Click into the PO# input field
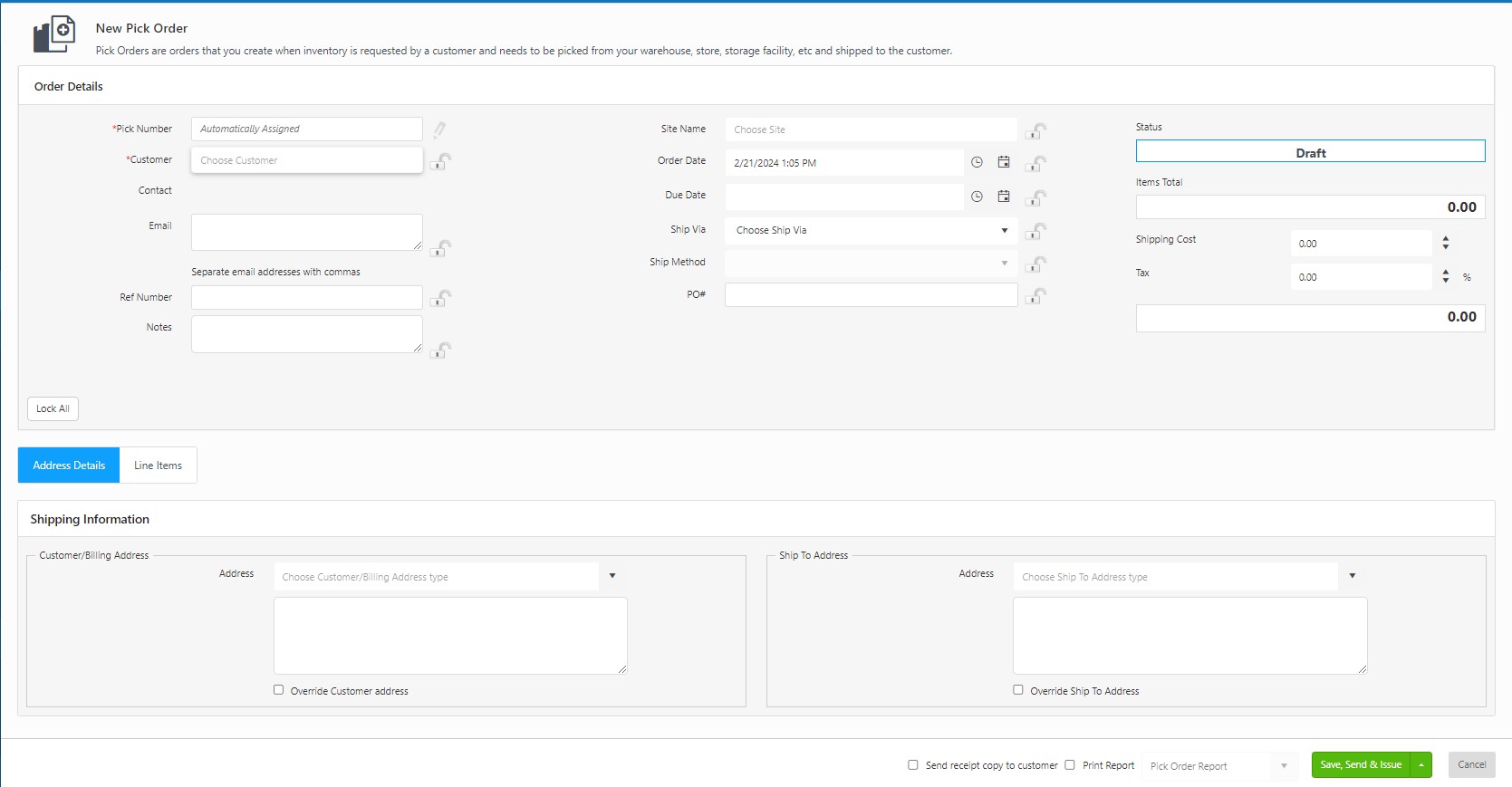This screenshot has width=1512, height=787. coord(871,295)
